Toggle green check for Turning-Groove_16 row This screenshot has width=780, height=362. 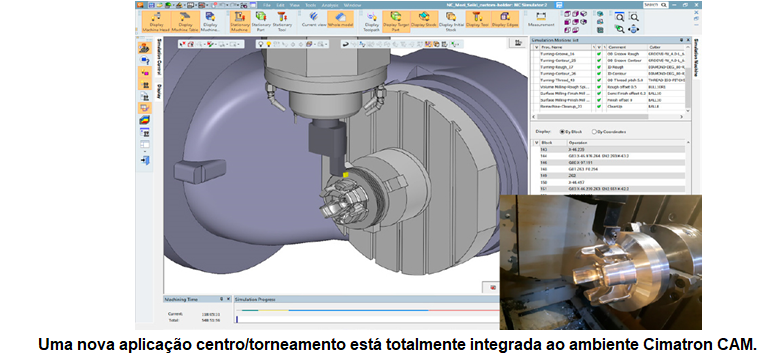click(599, 53)
